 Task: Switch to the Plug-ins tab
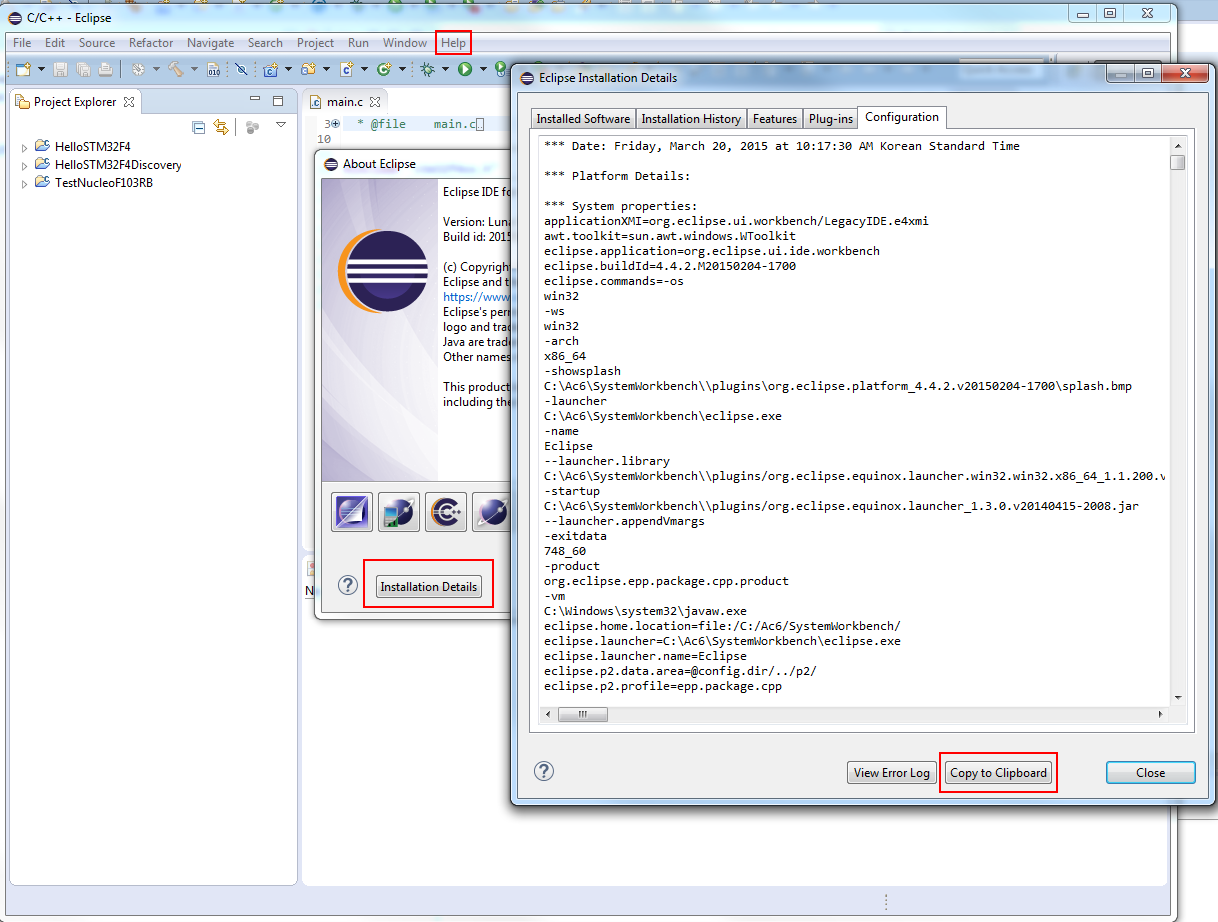pyautogui.click(x=830, y=118)
